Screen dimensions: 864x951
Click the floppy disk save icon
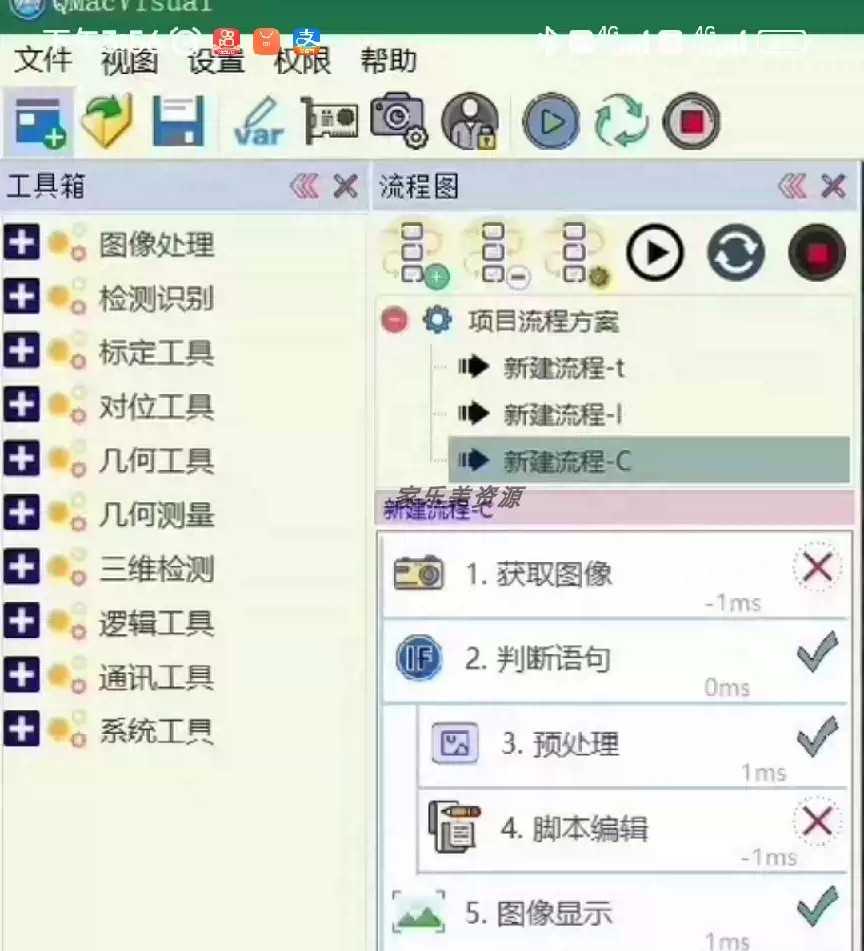[x=178, y=121]
